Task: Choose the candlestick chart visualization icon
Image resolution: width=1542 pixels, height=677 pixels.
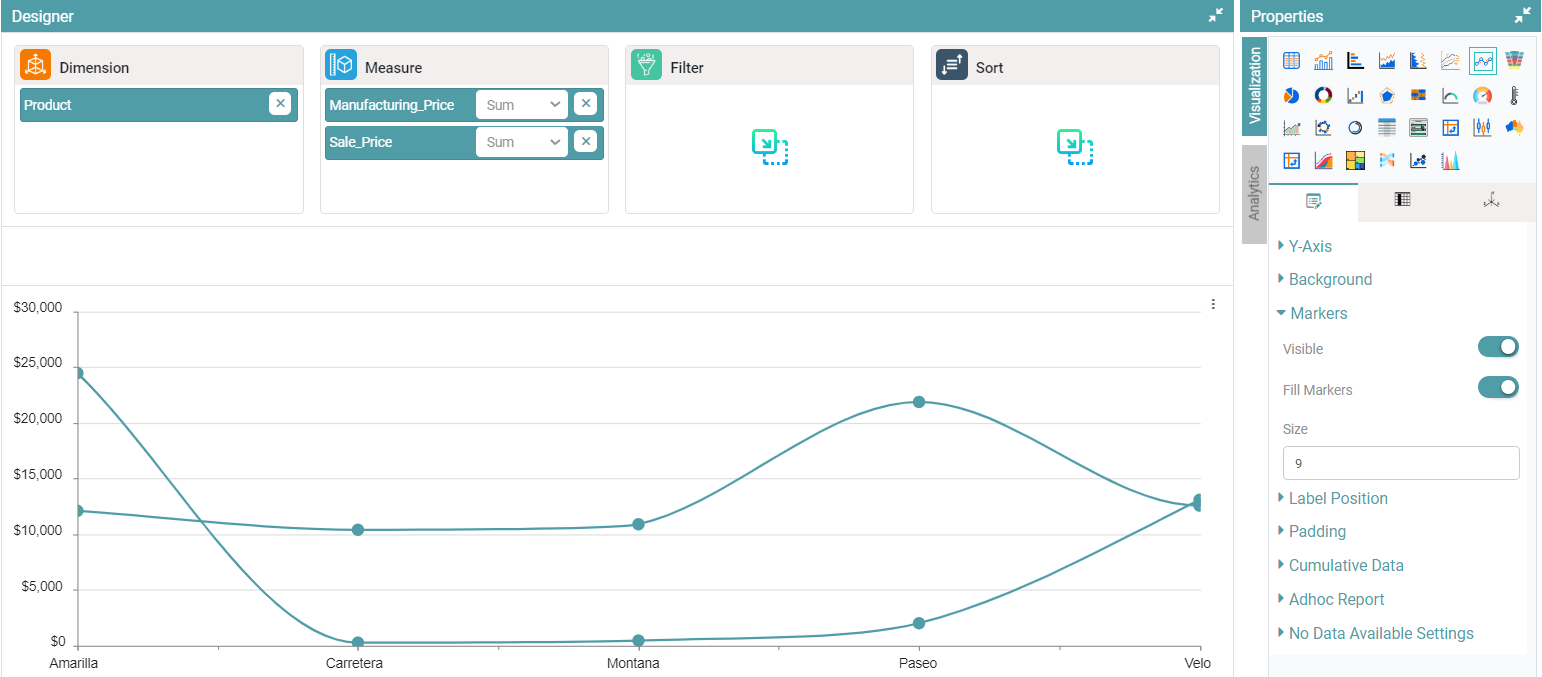Action: [1482, 128]
